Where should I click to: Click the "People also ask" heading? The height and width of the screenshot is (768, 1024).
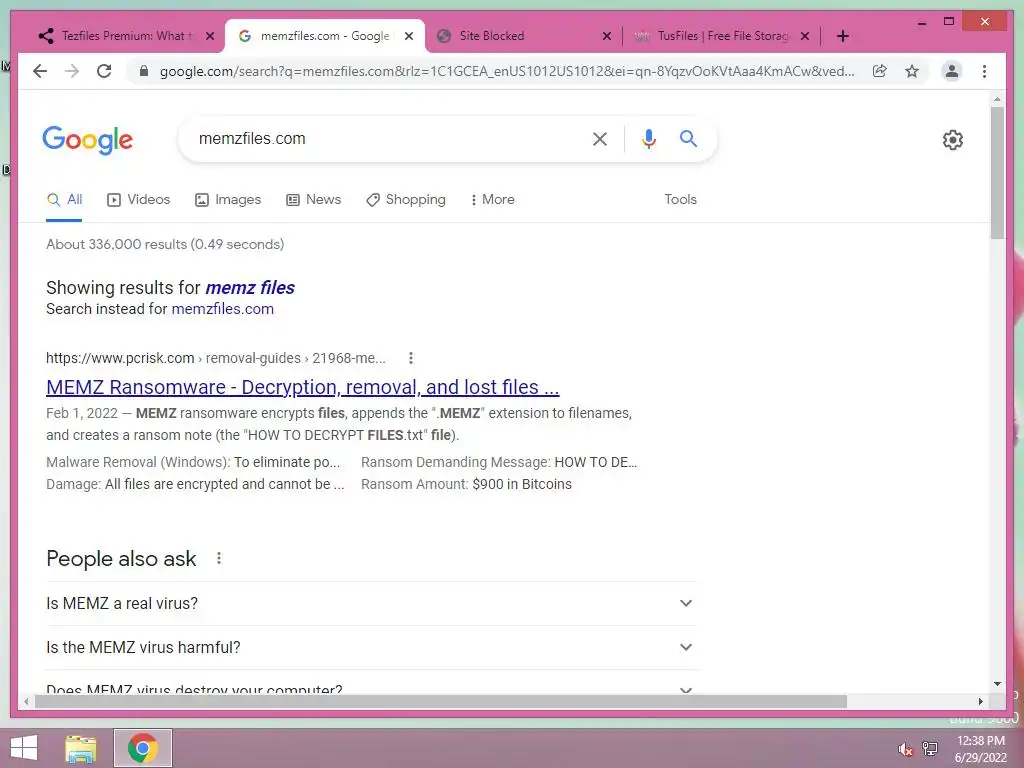pyautogui.click(x=121, y=558)
